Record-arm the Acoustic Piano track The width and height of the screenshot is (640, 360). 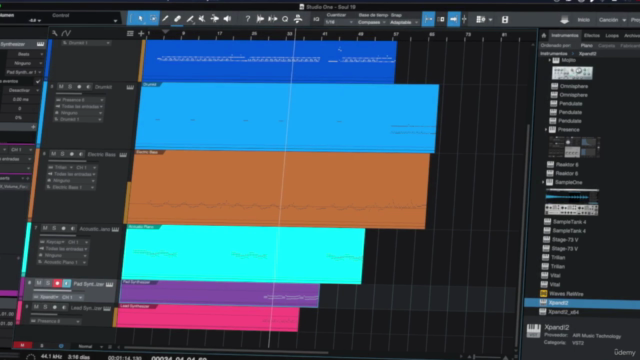63,229
